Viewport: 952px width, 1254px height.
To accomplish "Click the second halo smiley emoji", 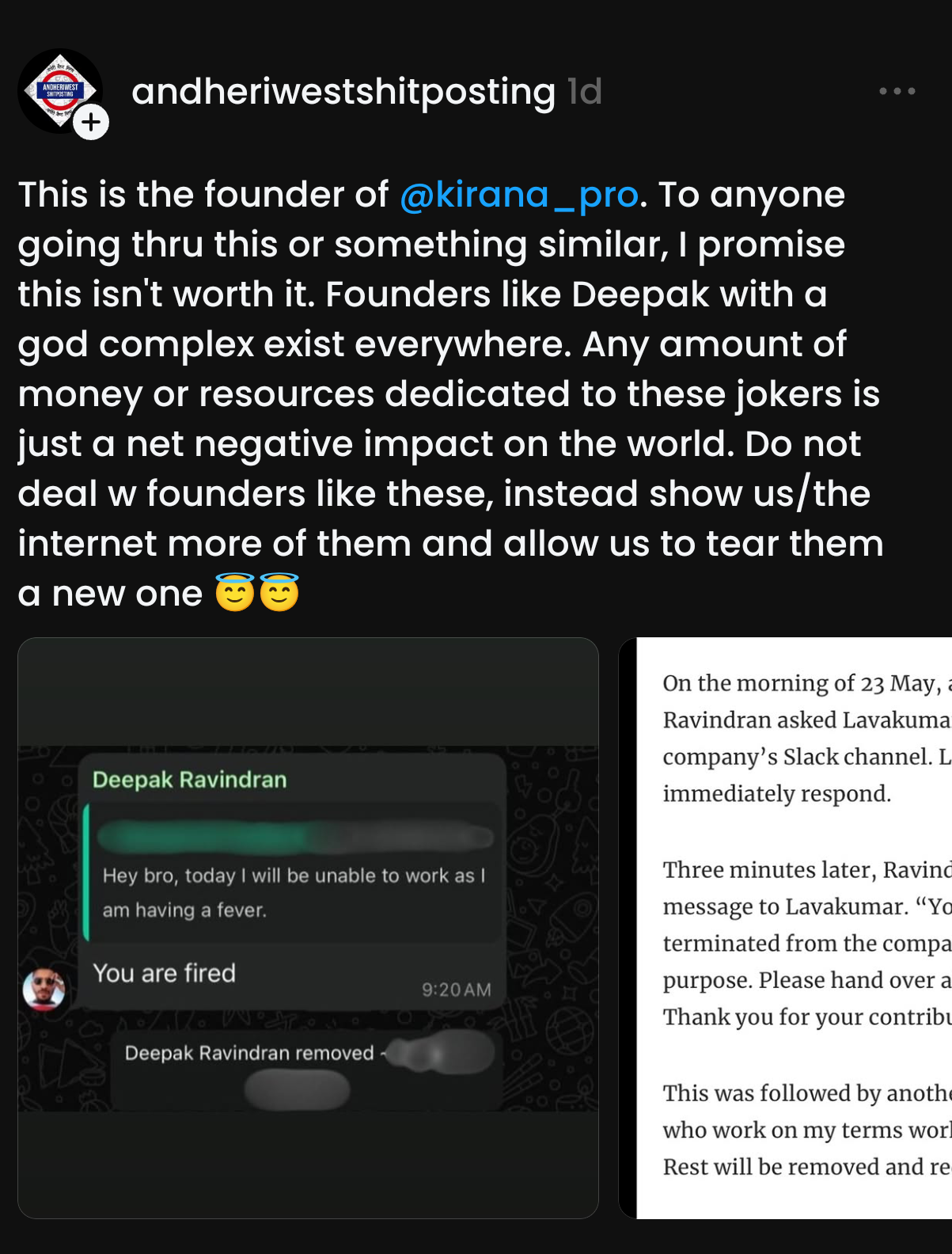I will click(x=279, y=593).
